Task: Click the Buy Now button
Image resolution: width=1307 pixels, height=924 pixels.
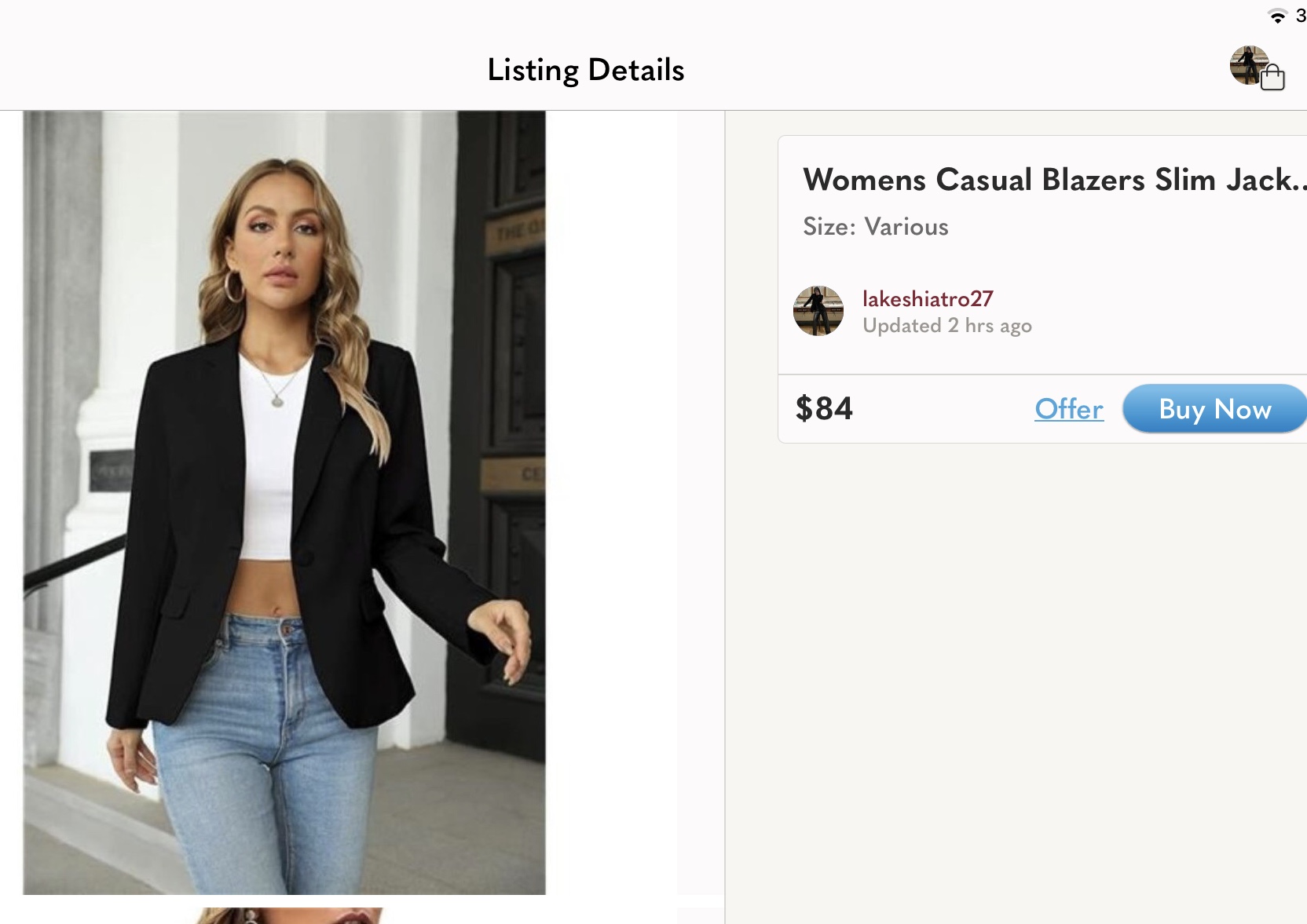Action: tap(1214, 409)
